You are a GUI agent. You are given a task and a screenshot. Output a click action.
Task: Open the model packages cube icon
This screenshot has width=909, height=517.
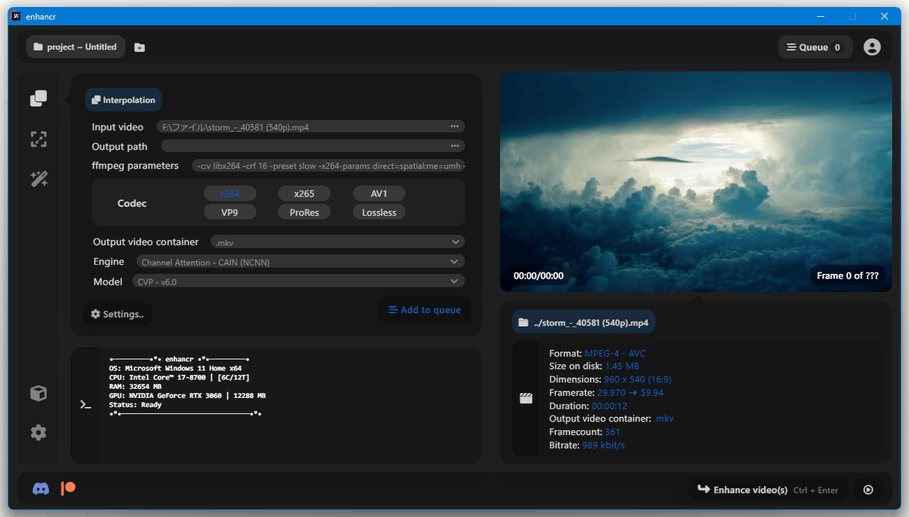(38, 393)
